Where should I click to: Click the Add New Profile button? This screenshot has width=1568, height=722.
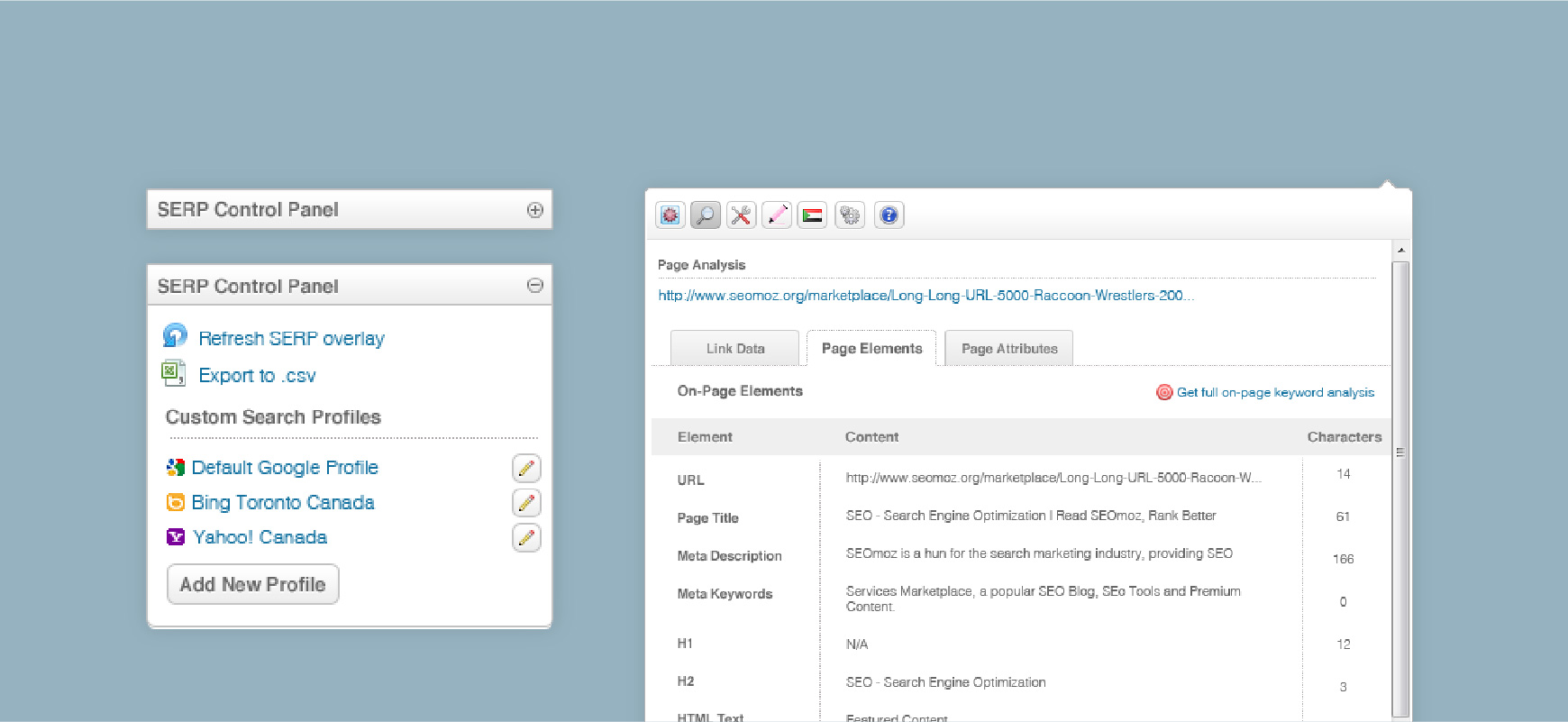pos(253,584)
